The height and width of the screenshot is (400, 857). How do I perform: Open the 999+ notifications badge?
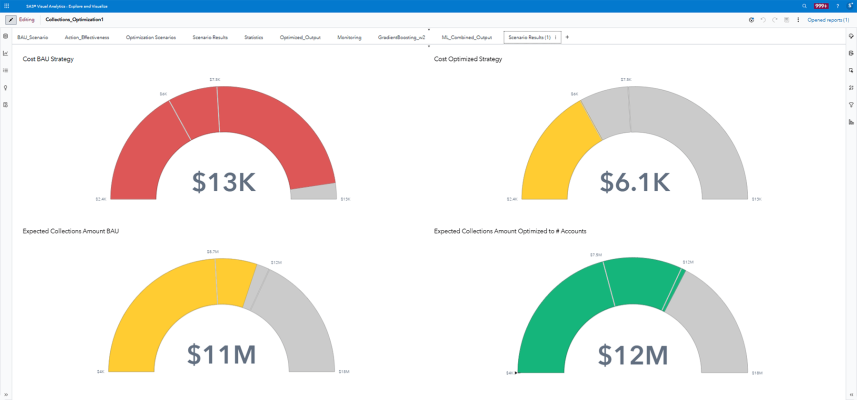pyautogui.click(x=821, y=6)
